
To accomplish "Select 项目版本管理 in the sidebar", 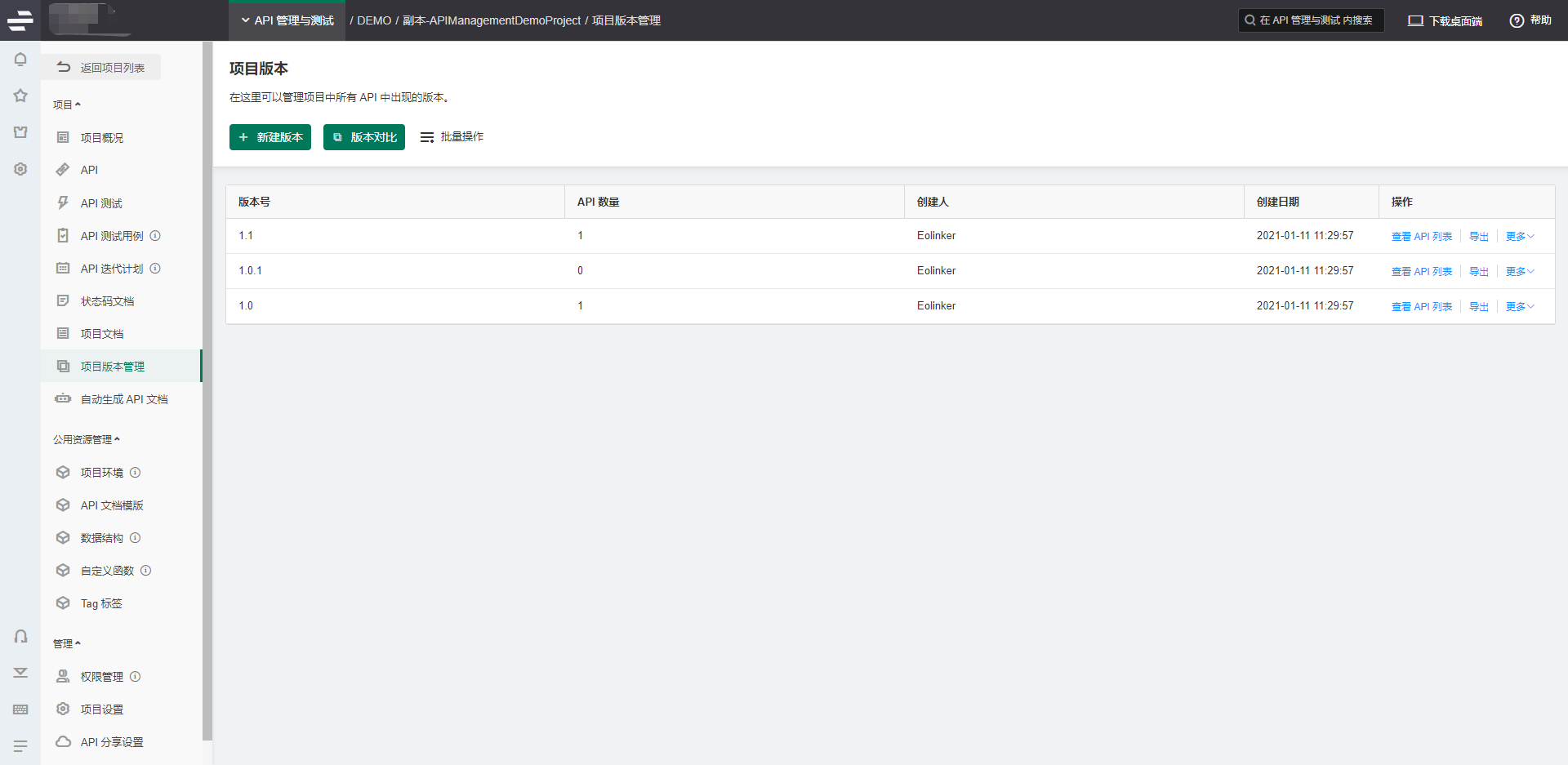I will click(121, 367).
